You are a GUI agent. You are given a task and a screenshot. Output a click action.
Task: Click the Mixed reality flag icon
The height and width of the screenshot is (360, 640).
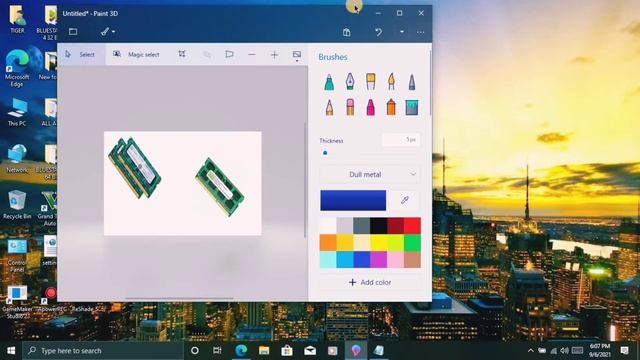click(229, 54)
